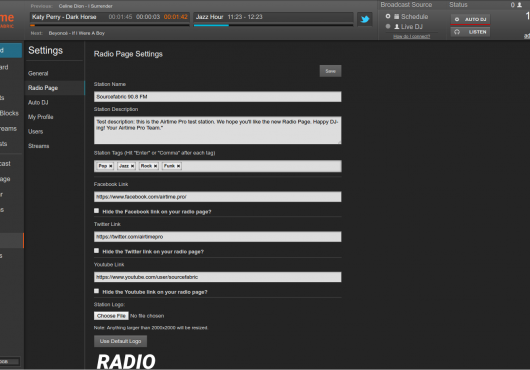Remove the Funk tag with its x
This screenshot has width=530, height=370.
click(178, 166)
